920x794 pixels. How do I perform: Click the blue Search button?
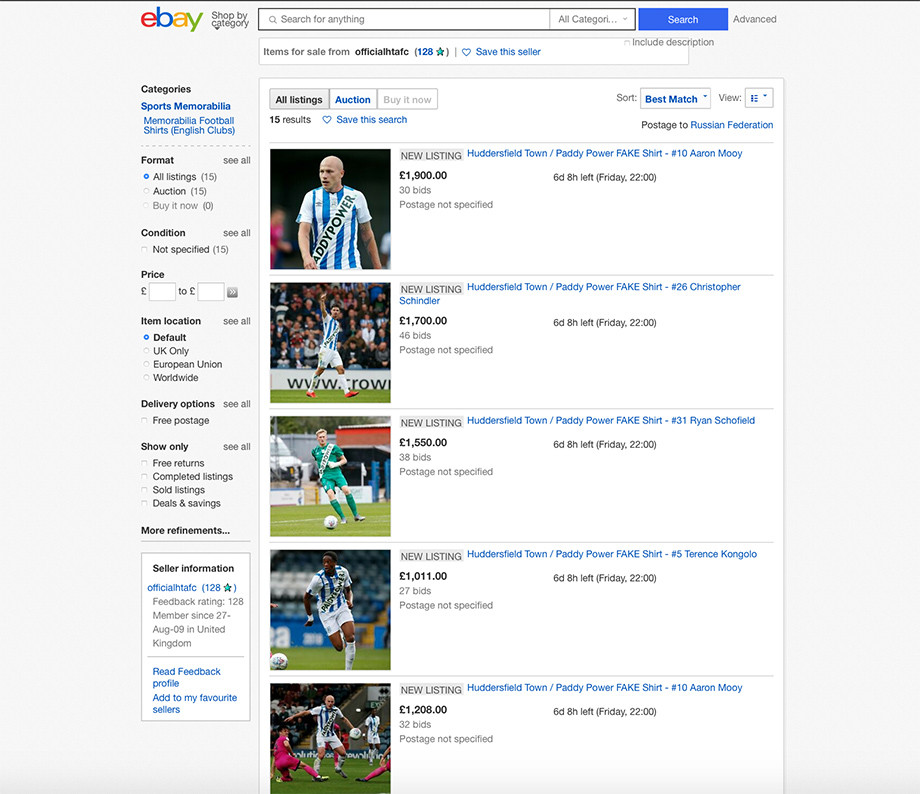(683, 19)
